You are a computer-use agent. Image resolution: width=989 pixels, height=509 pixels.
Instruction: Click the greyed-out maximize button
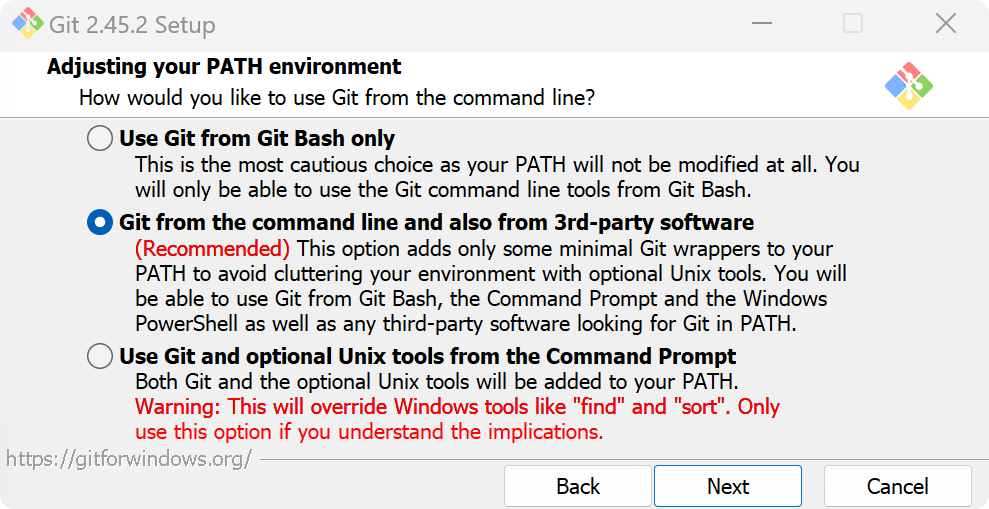853,24
